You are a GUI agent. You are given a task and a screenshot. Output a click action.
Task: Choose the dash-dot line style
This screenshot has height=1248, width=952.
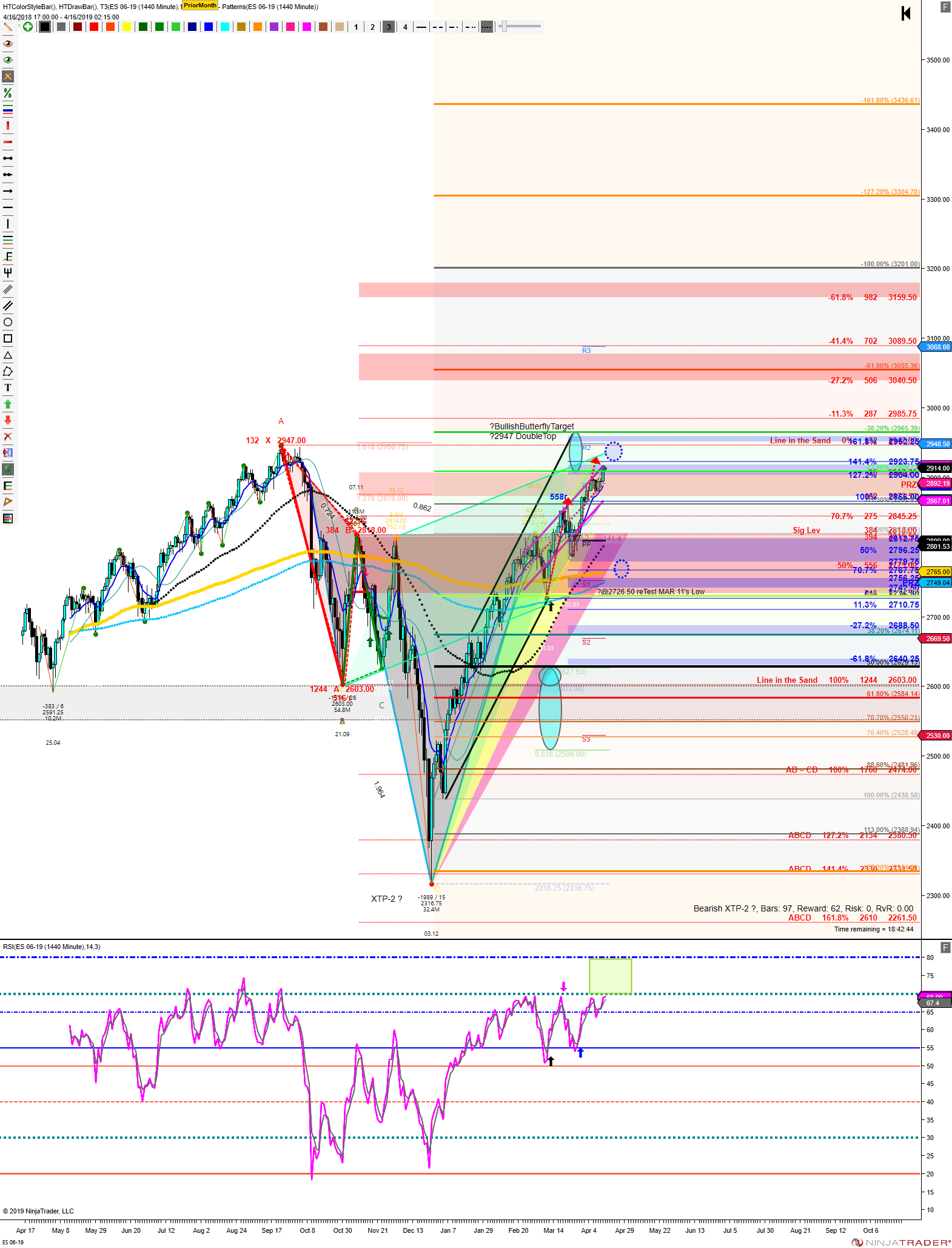[x=454, y=27]
